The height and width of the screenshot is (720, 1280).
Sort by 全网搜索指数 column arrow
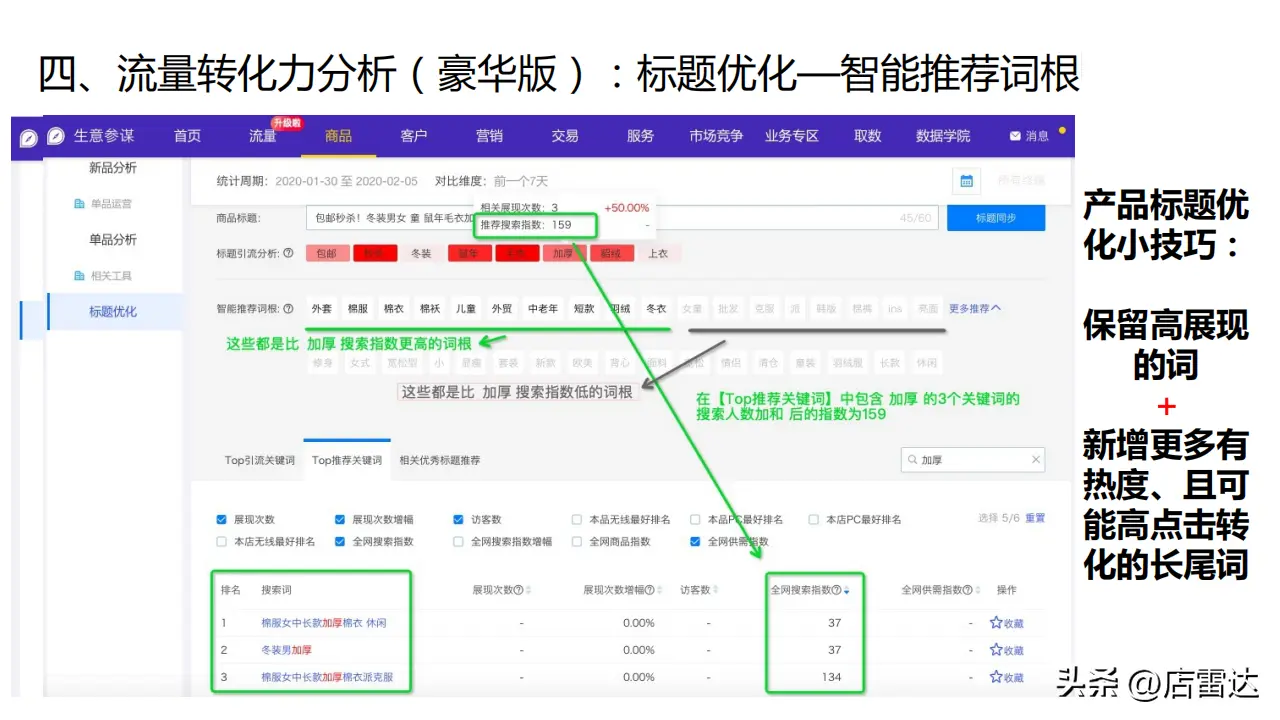tap(847, 590)
